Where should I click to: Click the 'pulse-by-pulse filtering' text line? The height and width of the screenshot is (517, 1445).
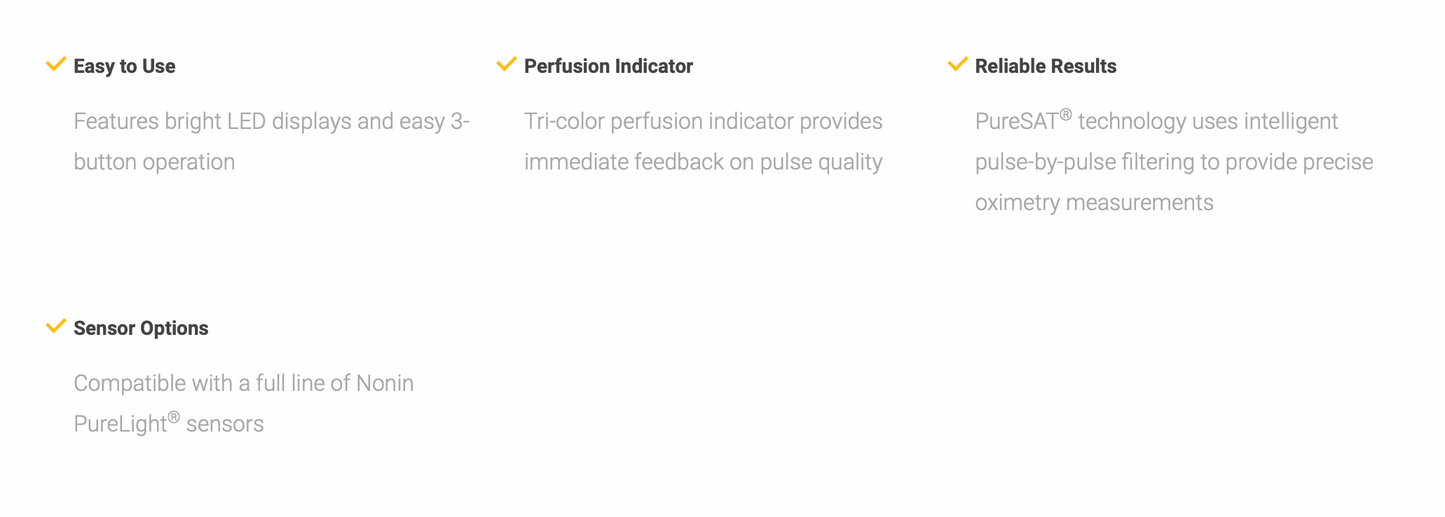coord(1174,162)
